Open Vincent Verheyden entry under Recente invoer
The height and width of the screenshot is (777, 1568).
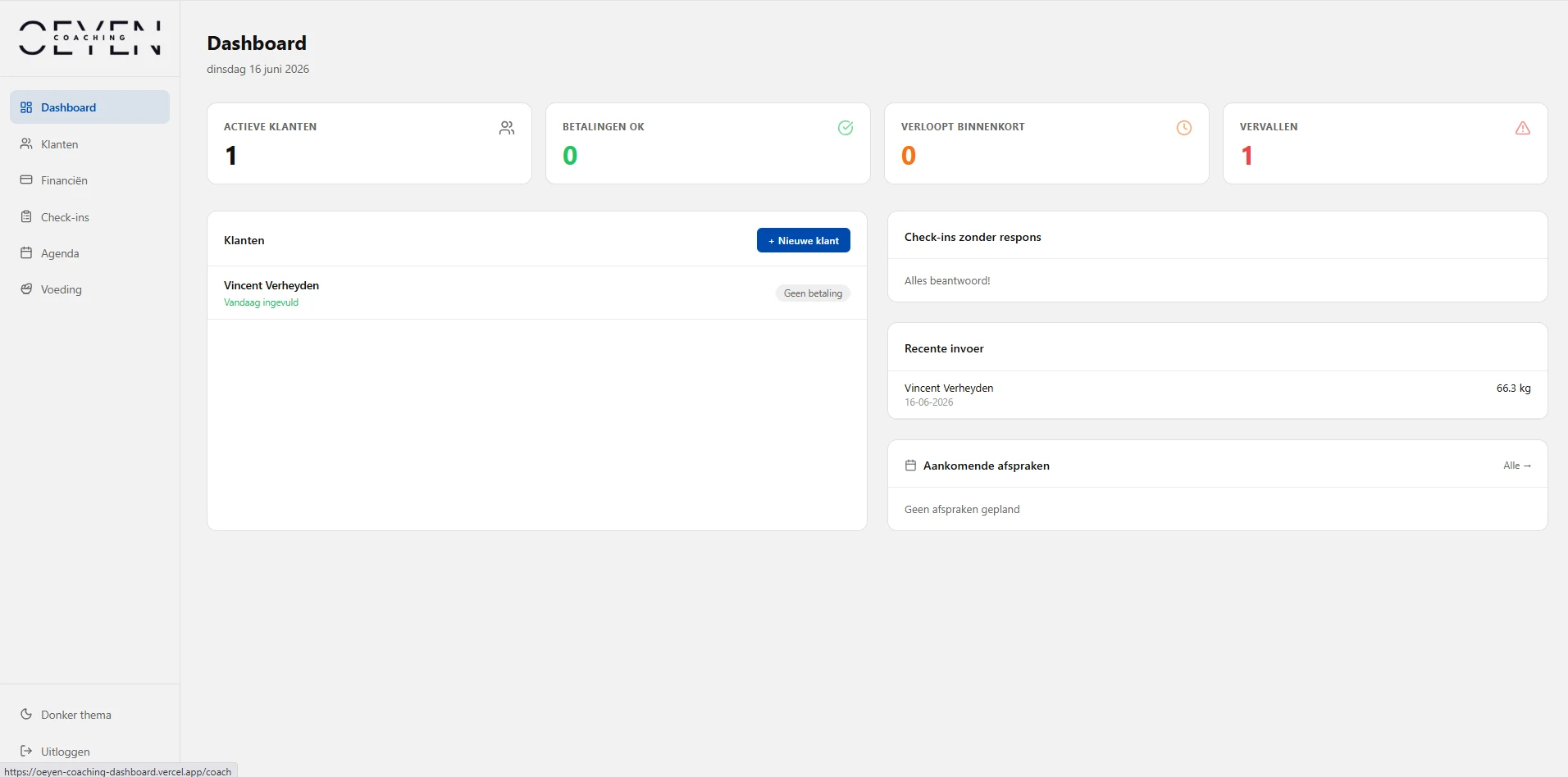(1217, 394)
